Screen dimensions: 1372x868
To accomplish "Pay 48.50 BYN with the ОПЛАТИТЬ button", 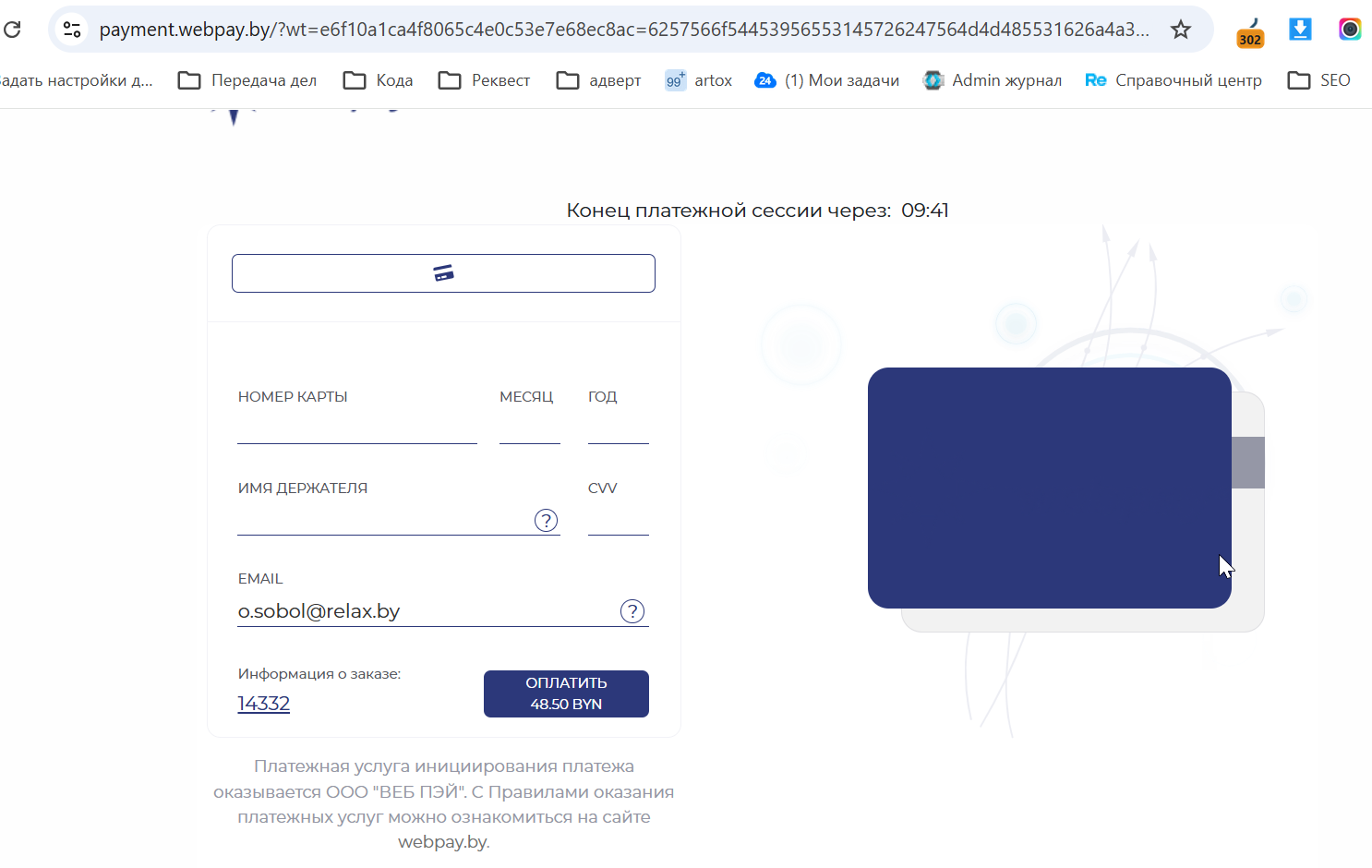I will coord(566,693).
